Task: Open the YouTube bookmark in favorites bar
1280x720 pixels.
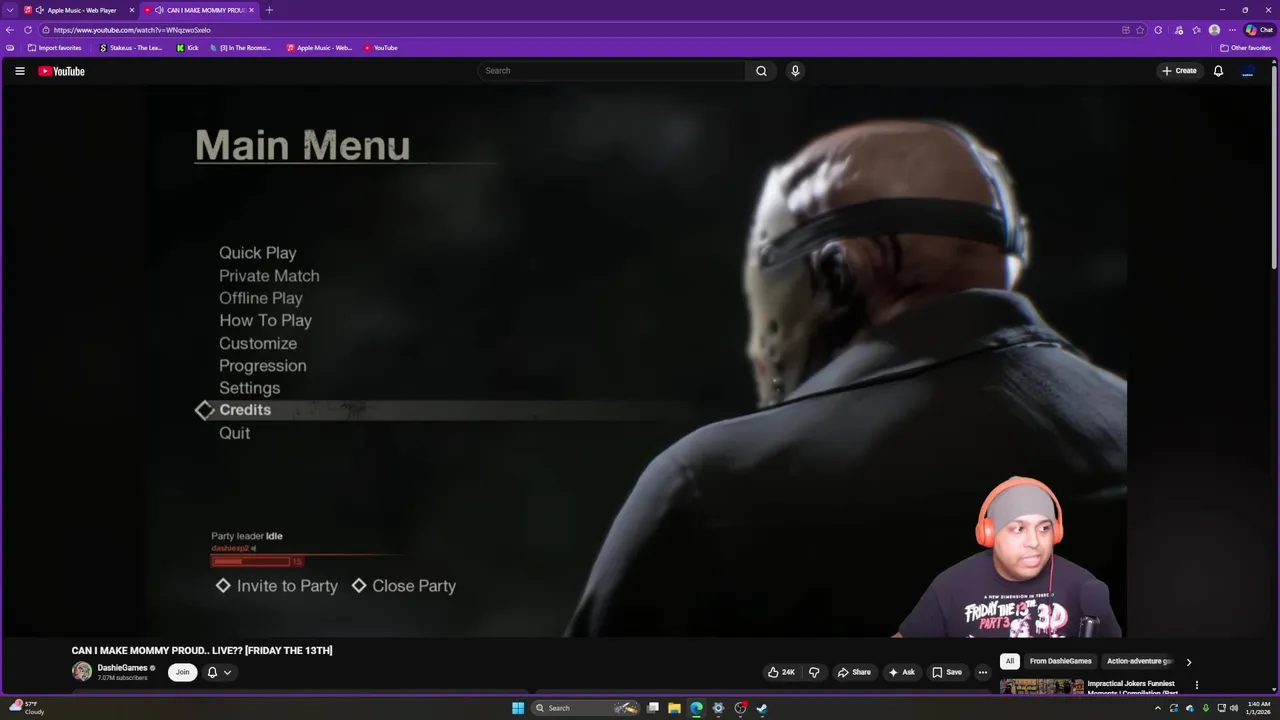Action: [x=381, y=48]
